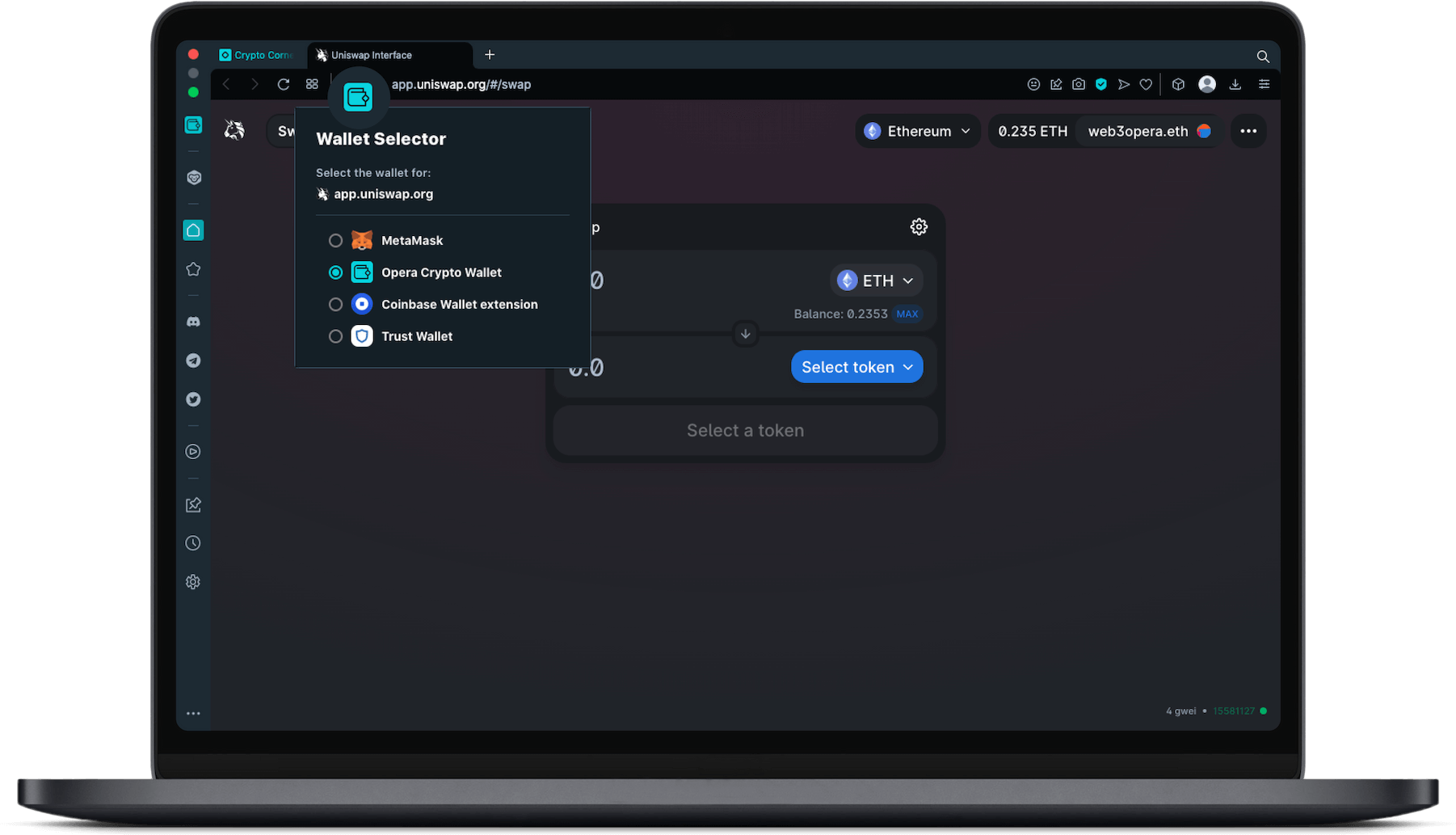Open the downloads icon in toolbar
Viewport: 1456px width, 835px height.
[x=1235, y=84]
